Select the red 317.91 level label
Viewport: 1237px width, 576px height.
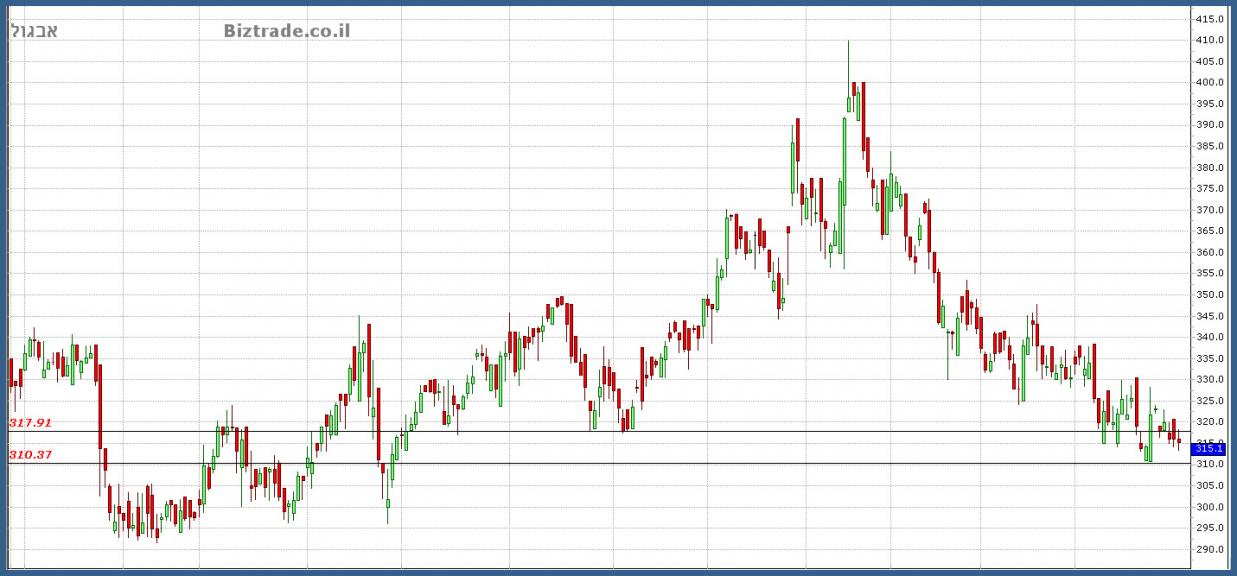30,423
